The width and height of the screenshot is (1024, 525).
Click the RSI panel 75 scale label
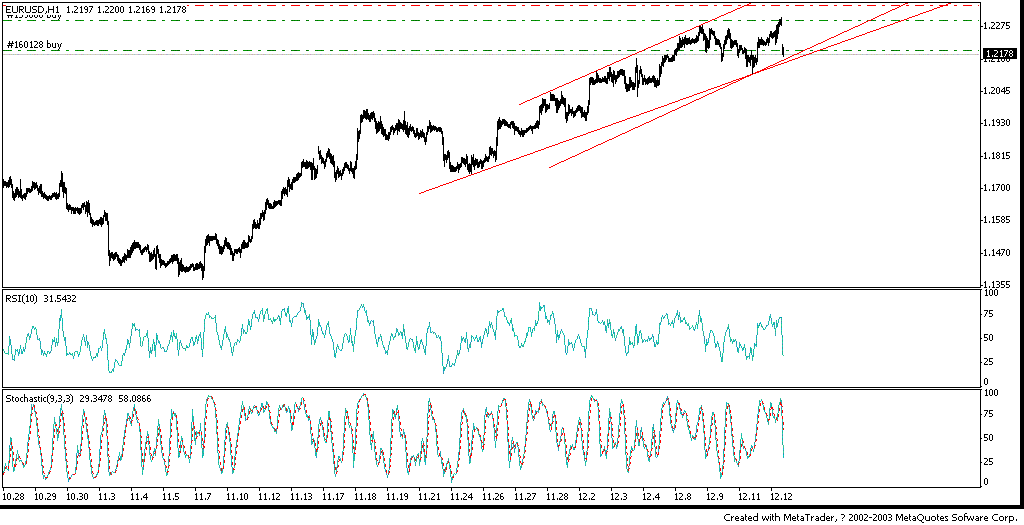point(990,314)
